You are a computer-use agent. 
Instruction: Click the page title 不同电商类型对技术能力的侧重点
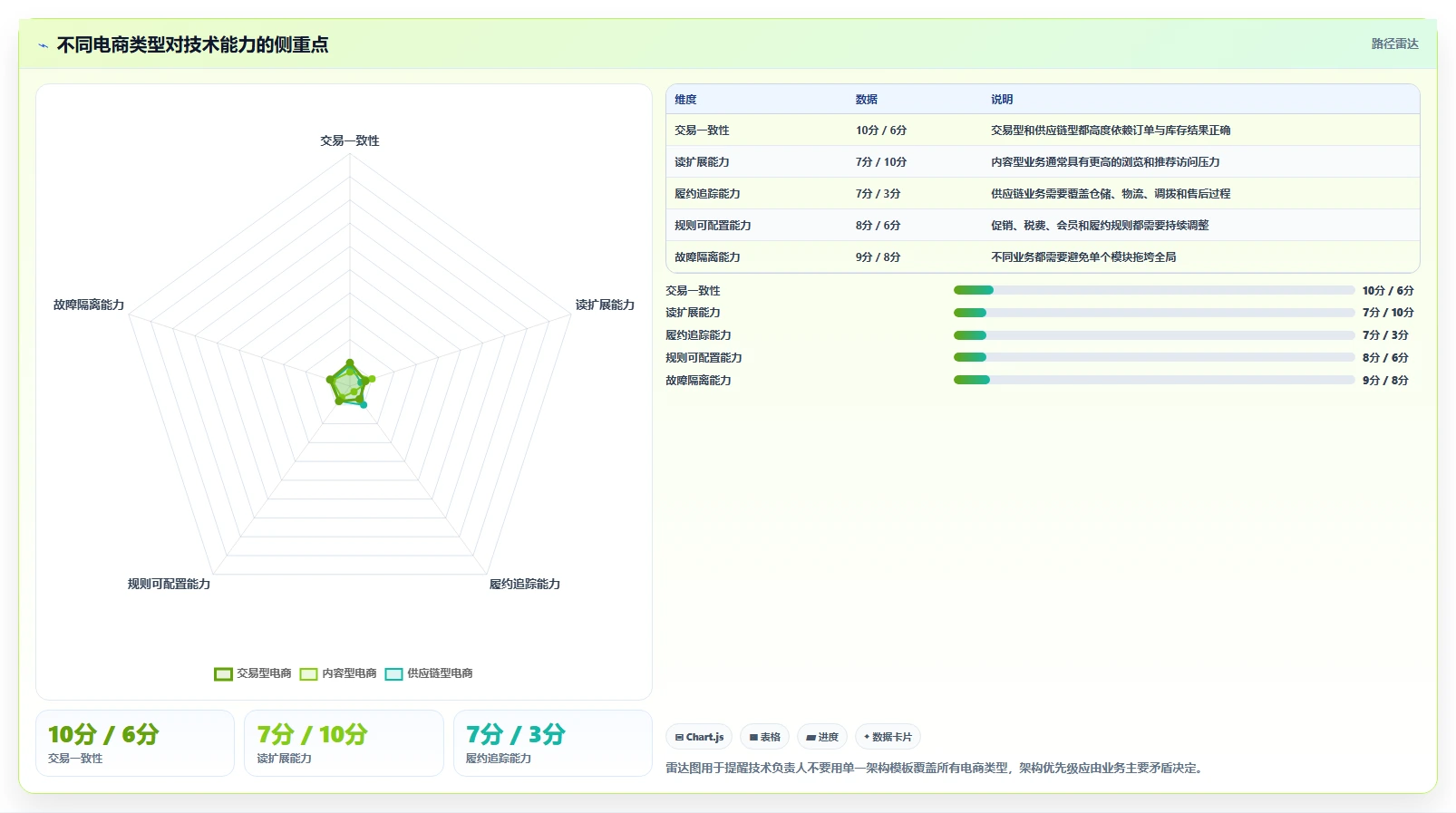(192, 44)
